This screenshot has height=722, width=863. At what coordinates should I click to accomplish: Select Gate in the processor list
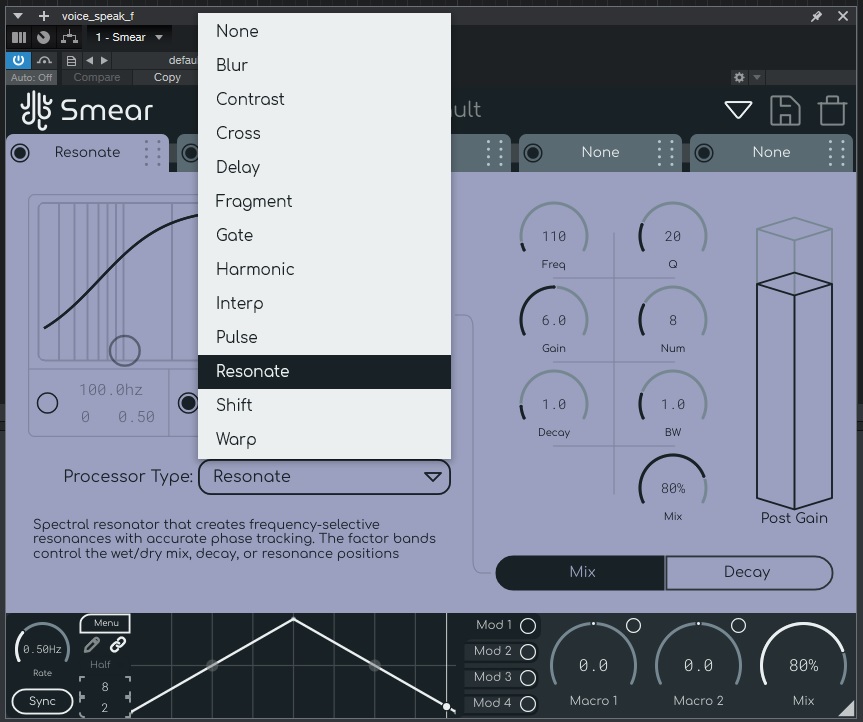(324, 235)
